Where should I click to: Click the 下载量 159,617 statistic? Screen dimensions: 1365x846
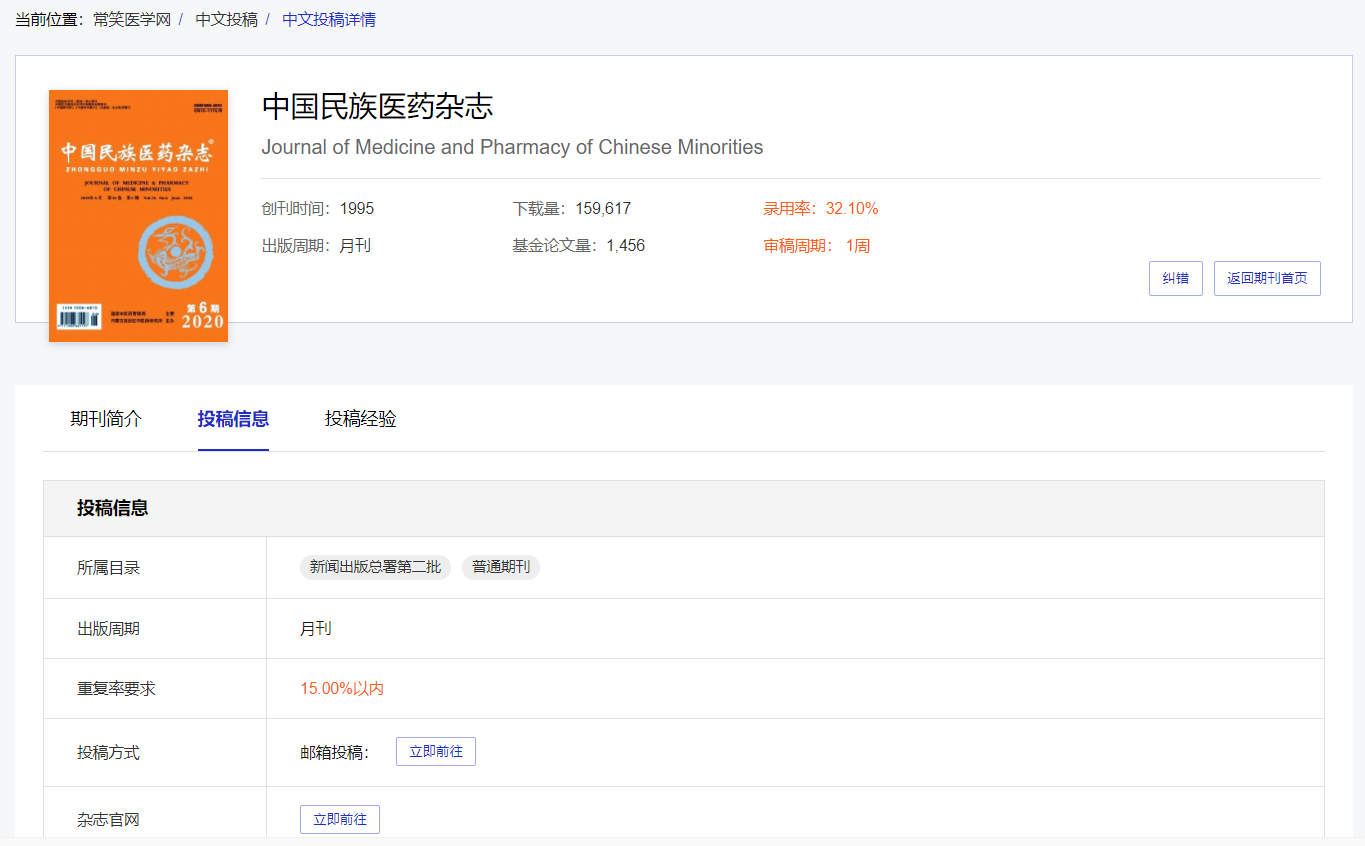[571, 209]
